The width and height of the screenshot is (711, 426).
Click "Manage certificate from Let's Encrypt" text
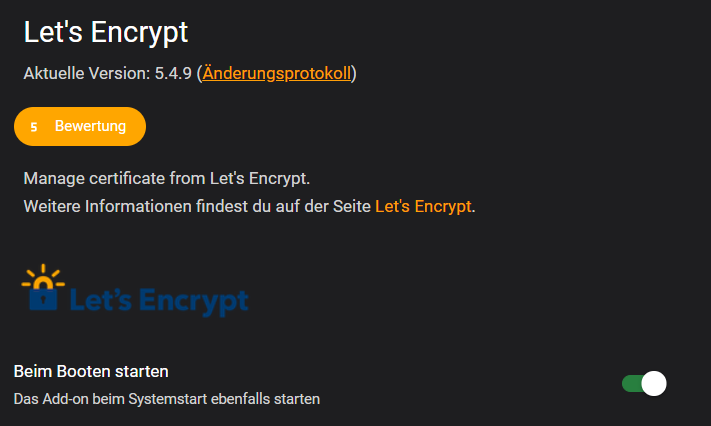point(167,180)
